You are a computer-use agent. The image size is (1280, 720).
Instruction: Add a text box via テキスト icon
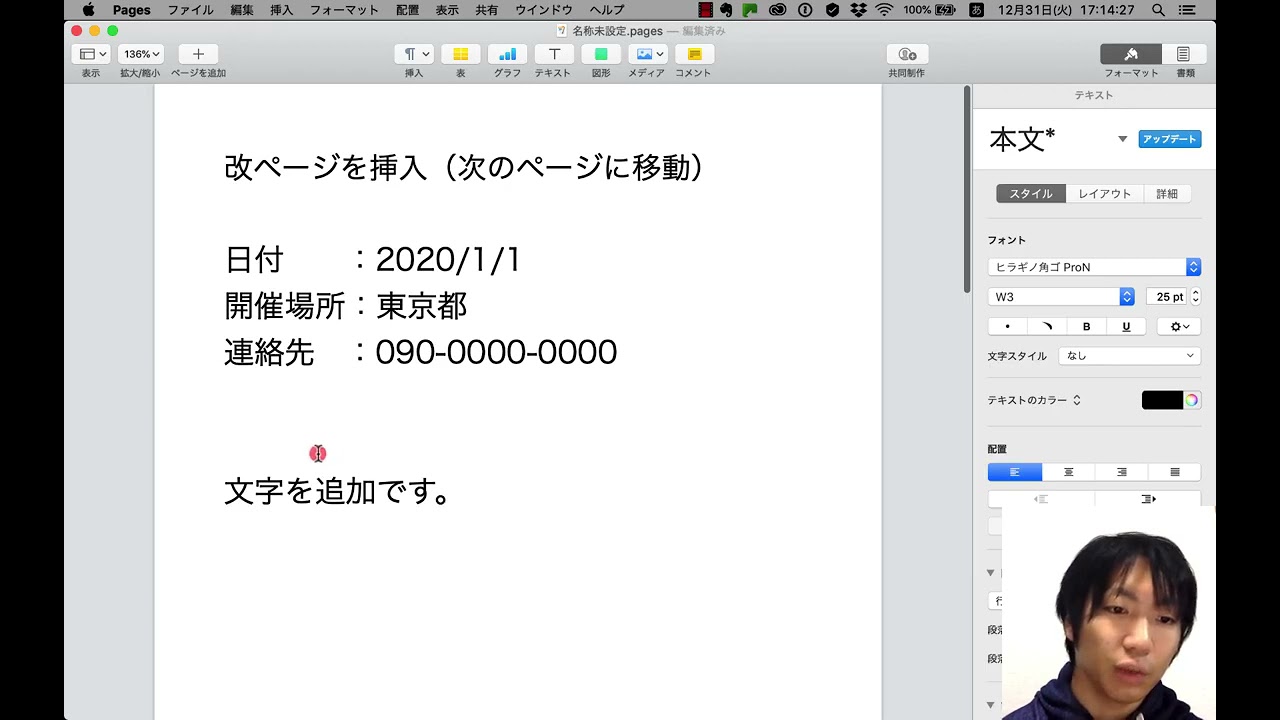554,54
